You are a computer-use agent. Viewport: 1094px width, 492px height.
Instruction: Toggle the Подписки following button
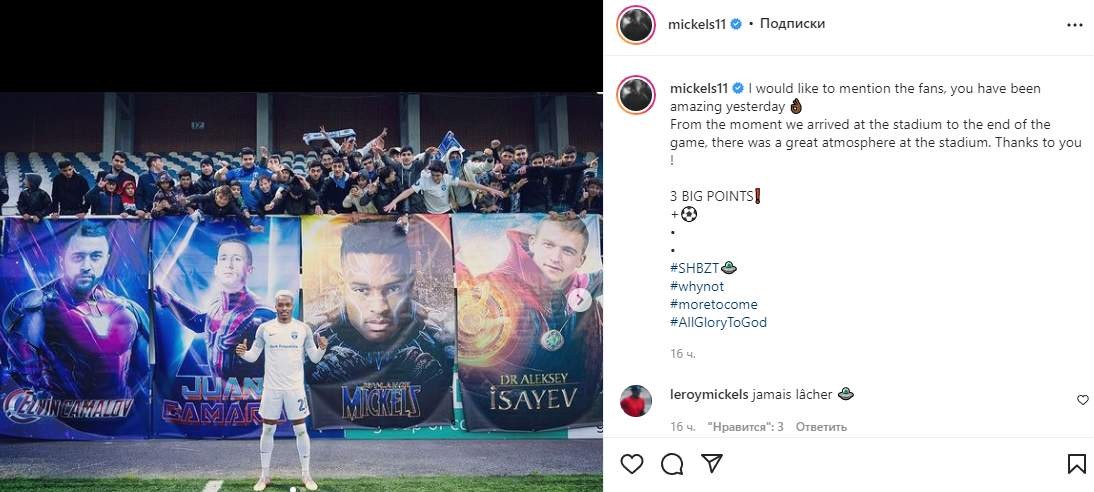pos(792,24)
